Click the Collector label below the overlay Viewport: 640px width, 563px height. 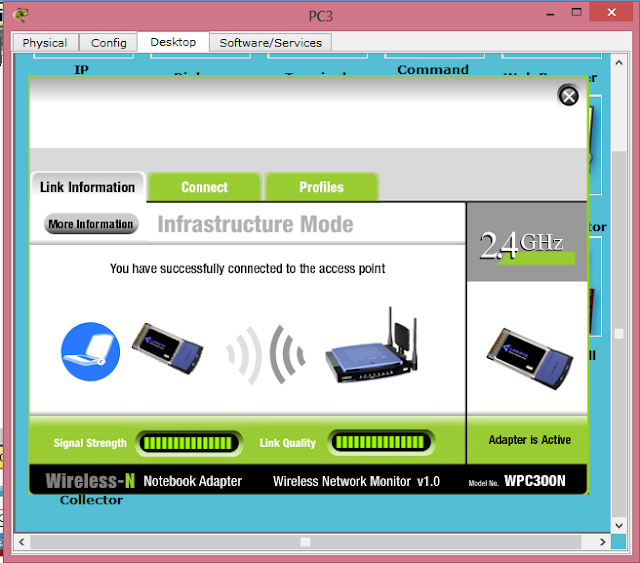(x=91, y=500)
